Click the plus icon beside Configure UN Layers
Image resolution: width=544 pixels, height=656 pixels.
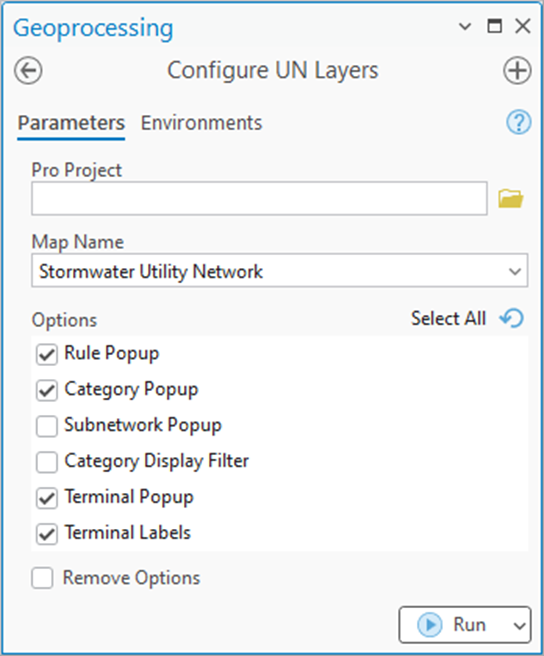tap(517, 70)
